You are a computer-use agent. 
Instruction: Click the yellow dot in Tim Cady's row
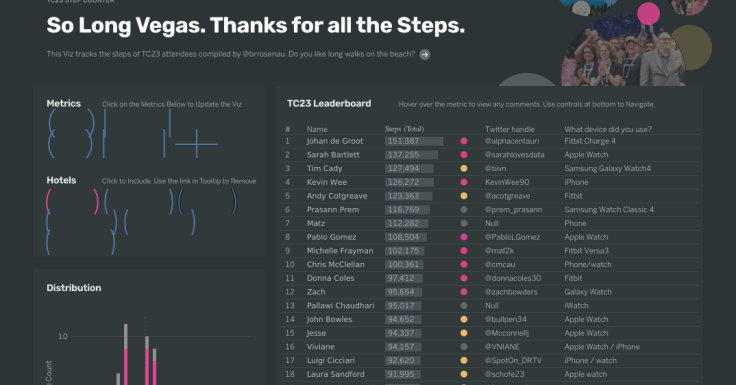(x=464, y=168)
